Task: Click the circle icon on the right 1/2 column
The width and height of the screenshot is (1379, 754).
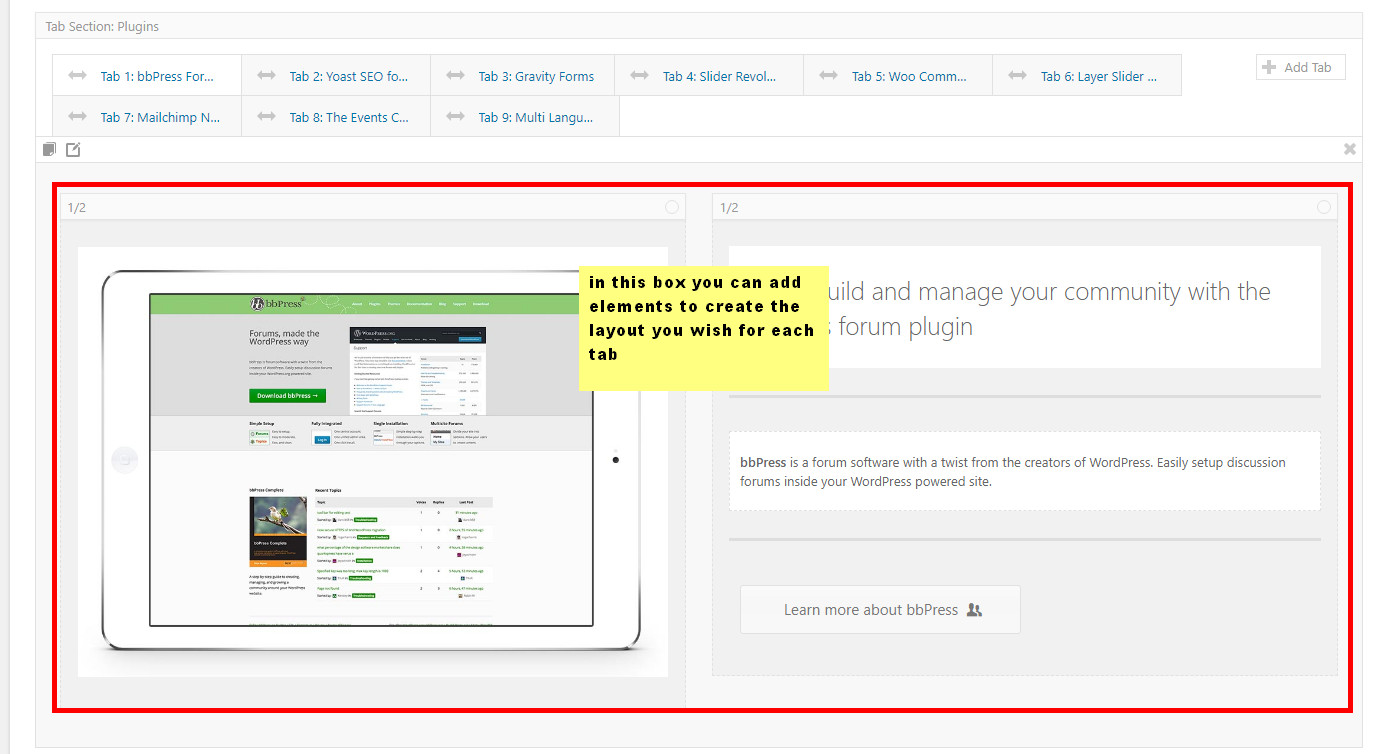Action: [1324, 207]
